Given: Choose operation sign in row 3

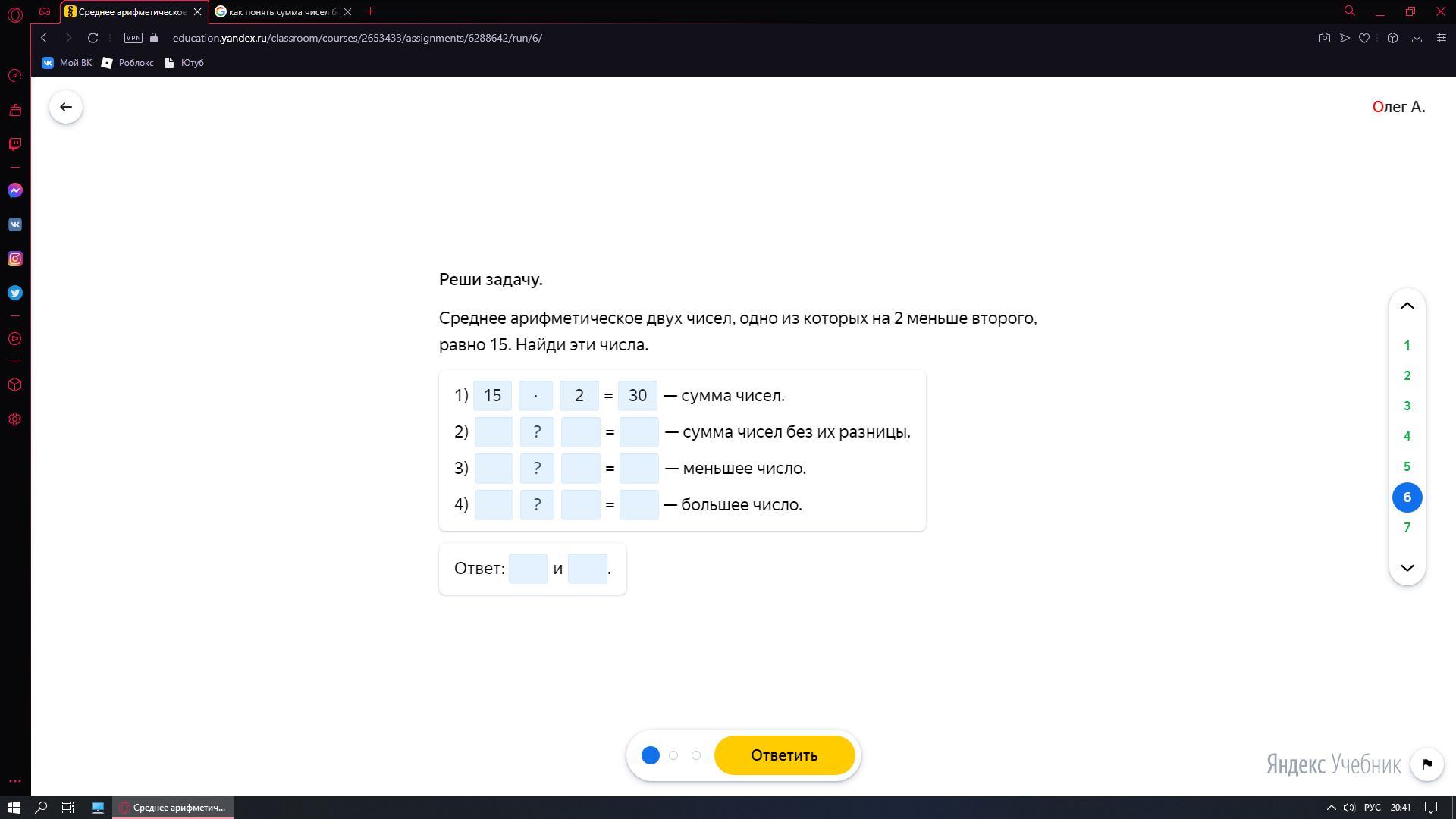Looking at the screenshot, I should (x=537, y=469).
